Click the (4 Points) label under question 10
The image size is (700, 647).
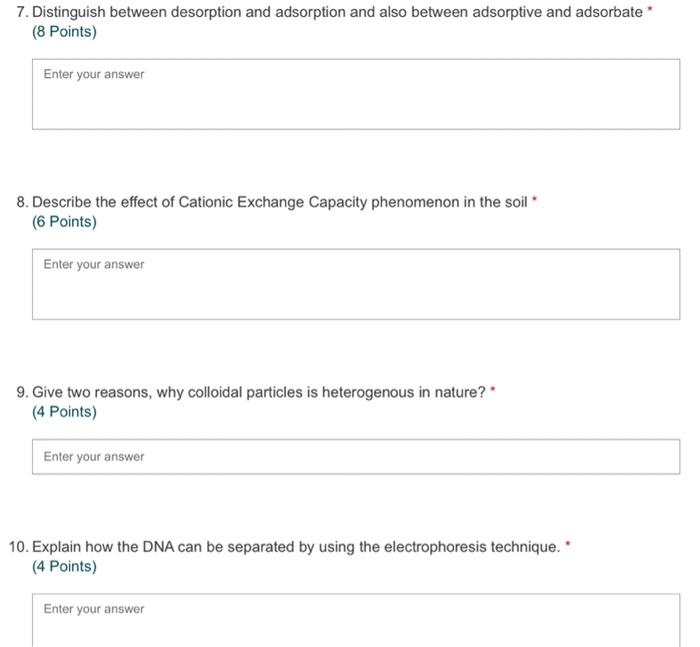click(64, 567)
